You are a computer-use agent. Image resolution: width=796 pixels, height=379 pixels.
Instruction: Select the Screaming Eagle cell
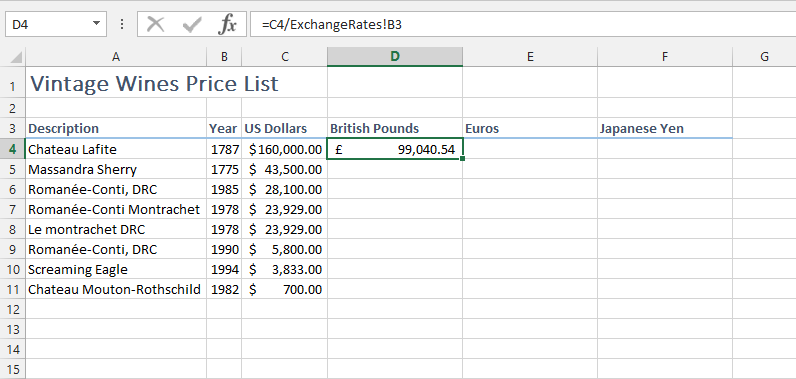pyautogui.click(x=116, y=269)
